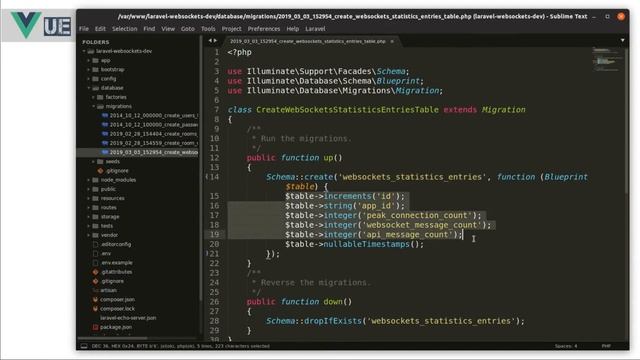Open the tab list dropdown arrow
Image resolution: width=640 pixels, height=360 pixels.
click(622, 40)
